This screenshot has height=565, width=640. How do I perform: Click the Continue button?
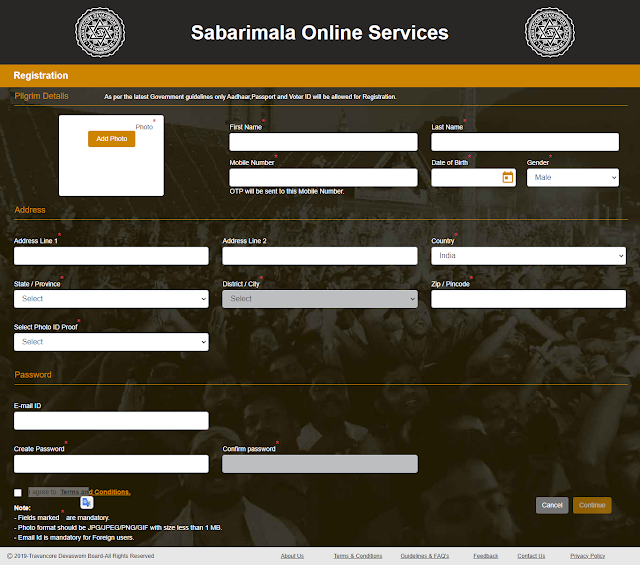(592, 505)
